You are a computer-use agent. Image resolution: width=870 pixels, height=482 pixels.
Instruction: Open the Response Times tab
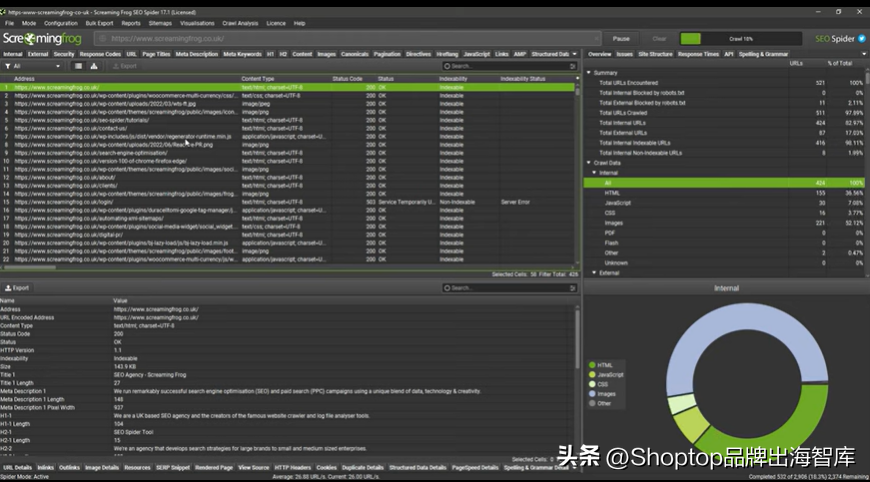(698, 54)
